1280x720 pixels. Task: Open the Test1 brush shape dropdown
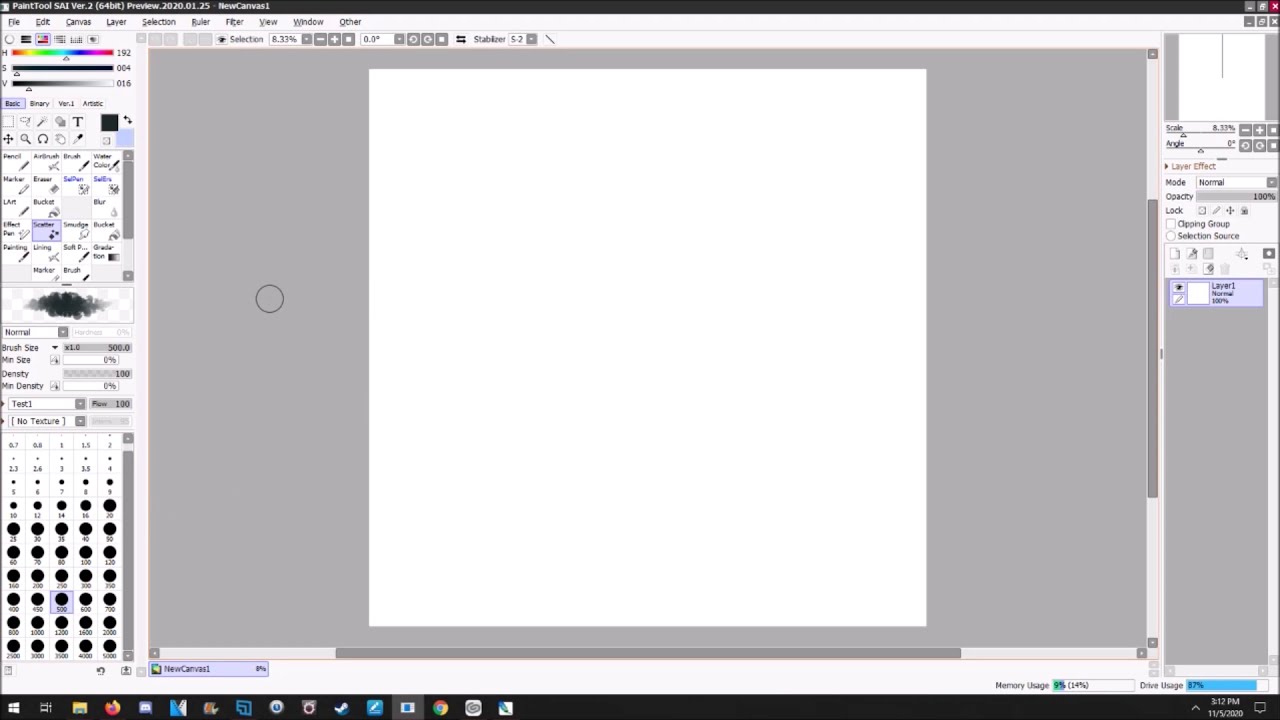point(47,404)
